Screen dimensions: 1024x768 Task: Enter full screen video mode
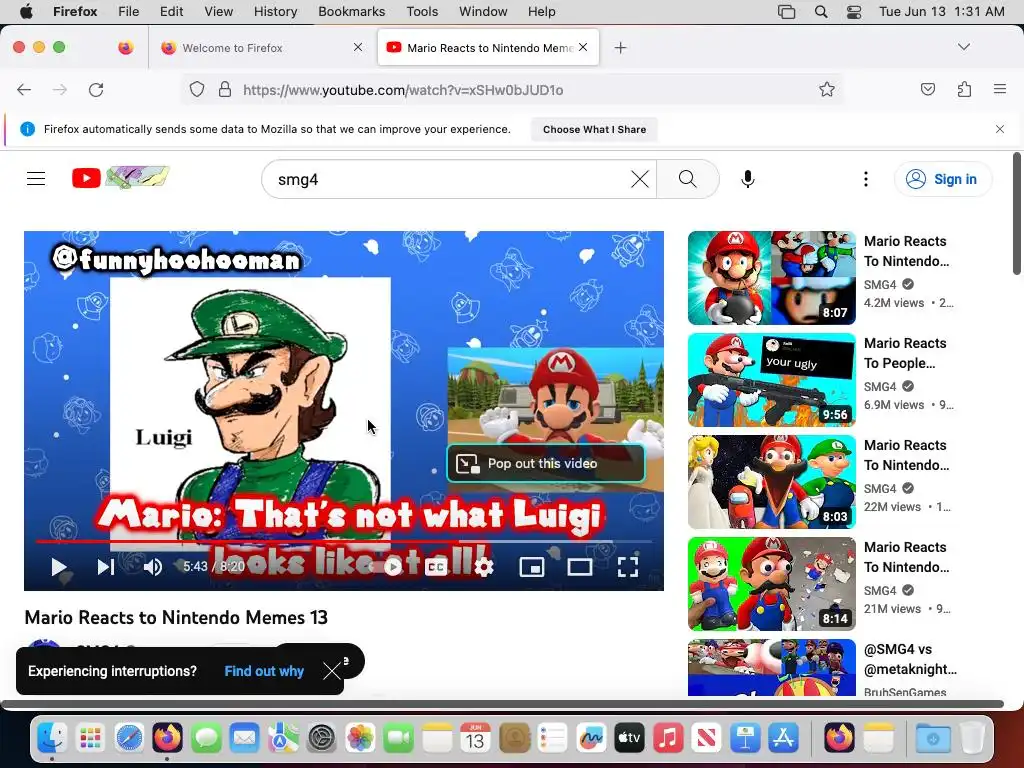click(x=628, y=567)
